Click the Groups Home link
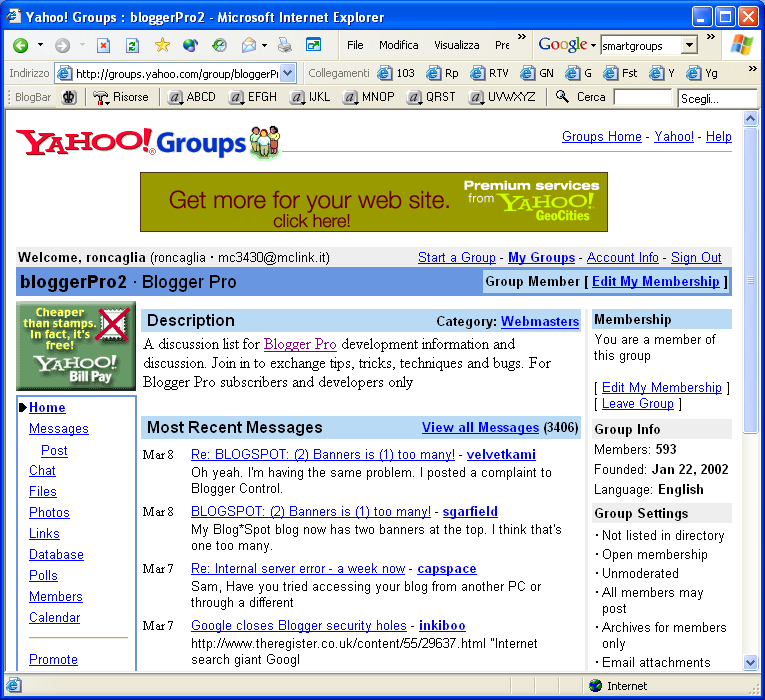 point(602,136)
